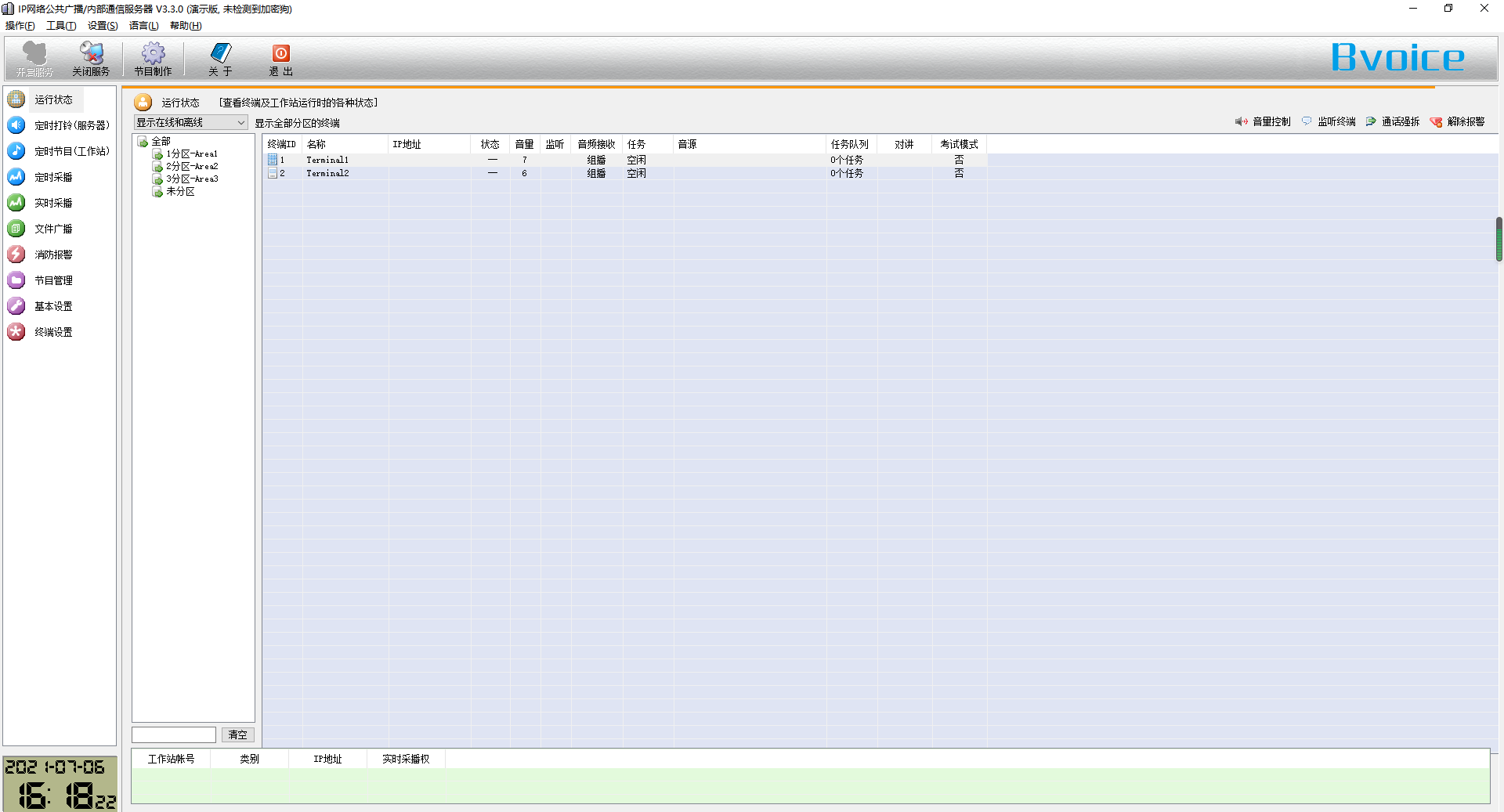Open the 操作(F) menu
1504x812 pixels.
click(20, 26)
